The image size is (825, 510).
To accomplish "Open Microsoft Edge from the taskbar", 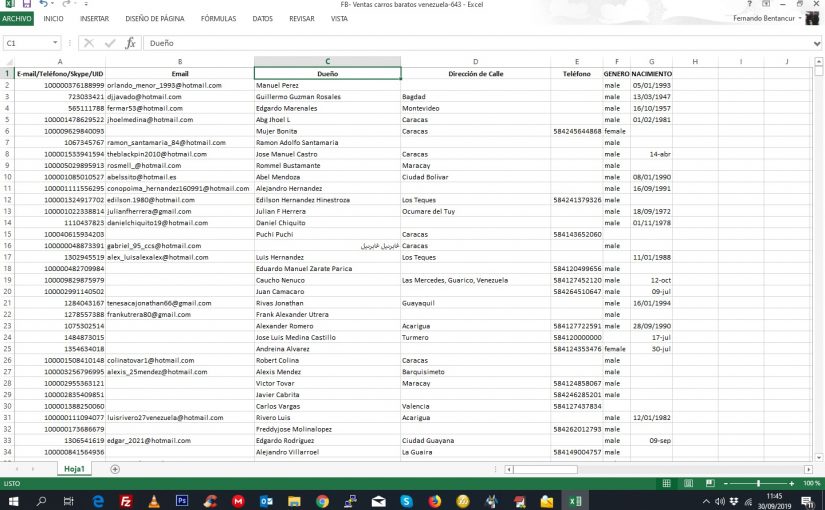I will click(x=98, y=501).
